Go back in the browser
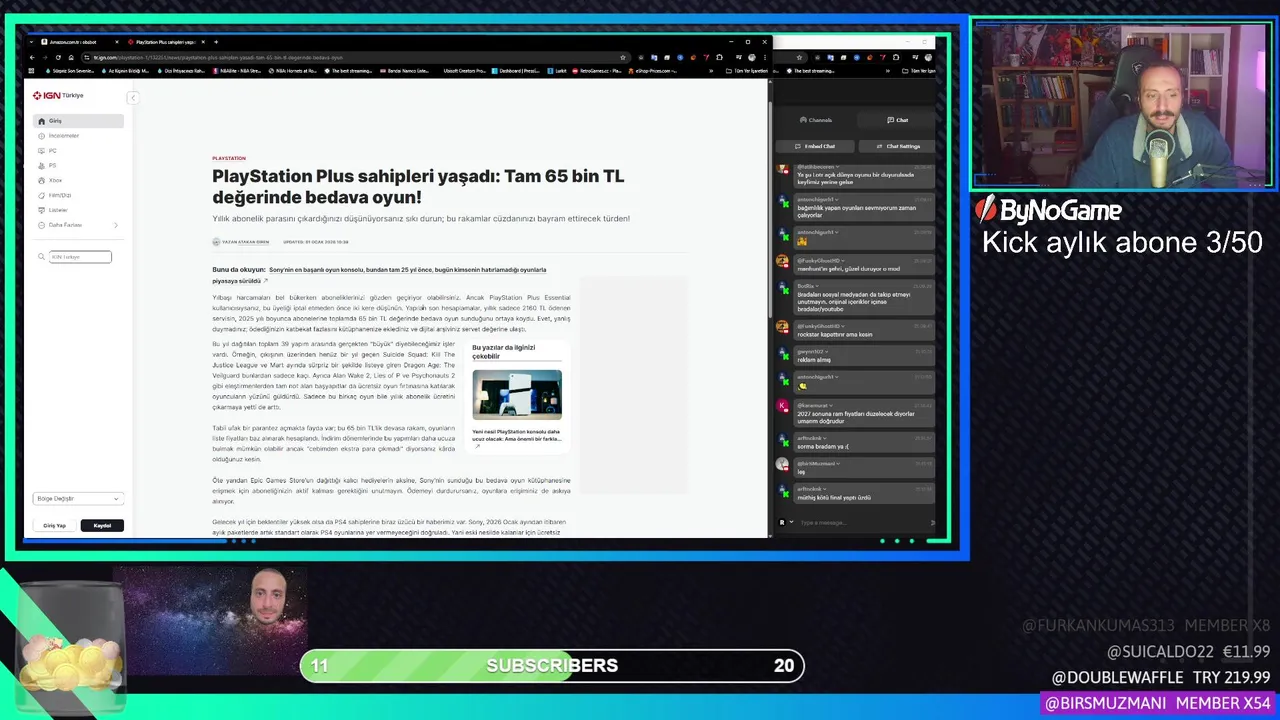This screenshot has width=1280, height=720. point(32,57)
